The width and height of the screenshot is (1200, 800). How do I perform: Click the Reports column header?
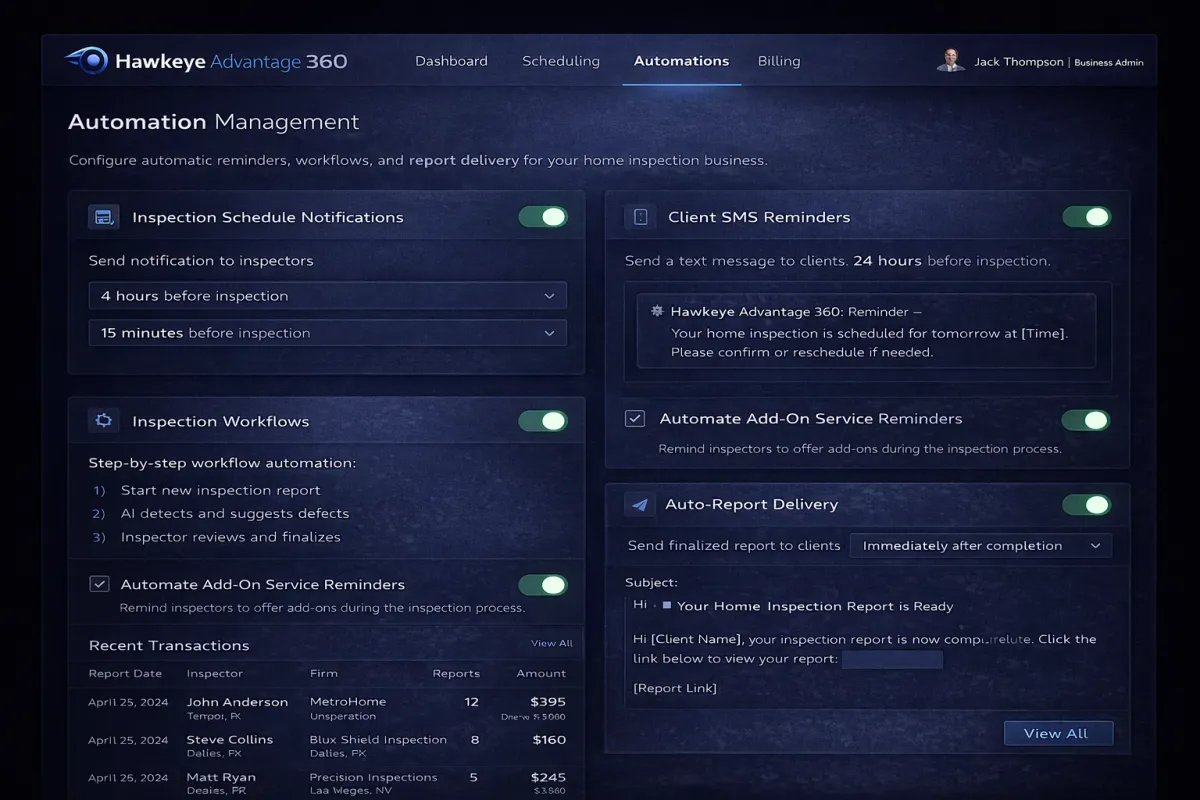[456, 673]
